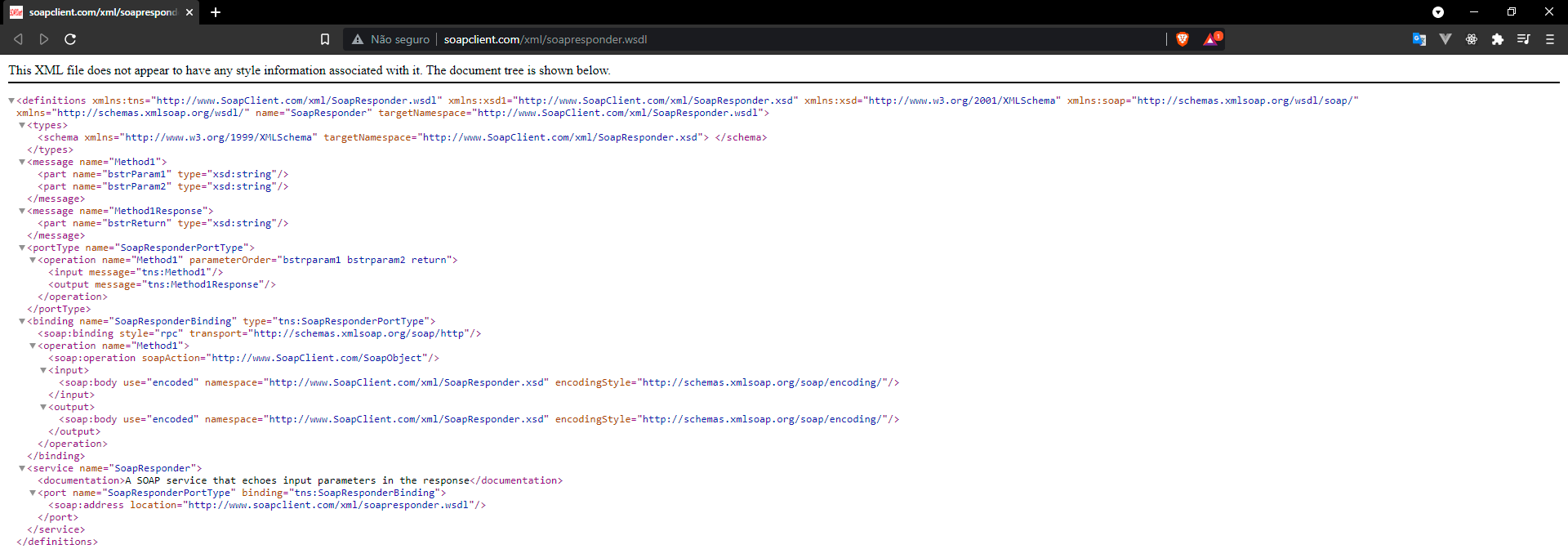Go back to the previous page
1568x558 pixels.
18,39
